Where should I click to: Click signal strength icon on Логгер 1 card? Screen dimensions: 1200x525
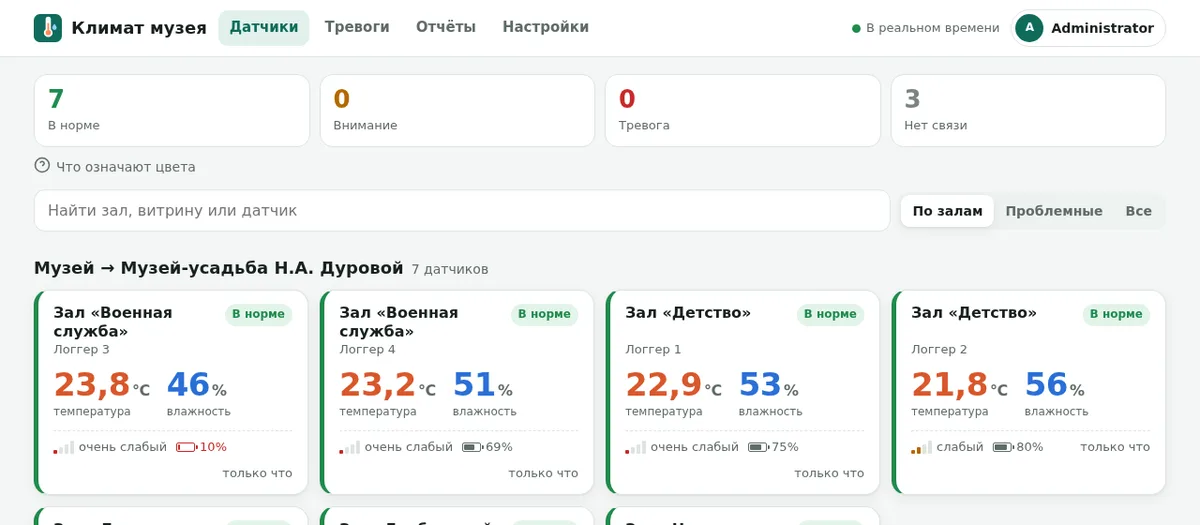pos(635,447)
